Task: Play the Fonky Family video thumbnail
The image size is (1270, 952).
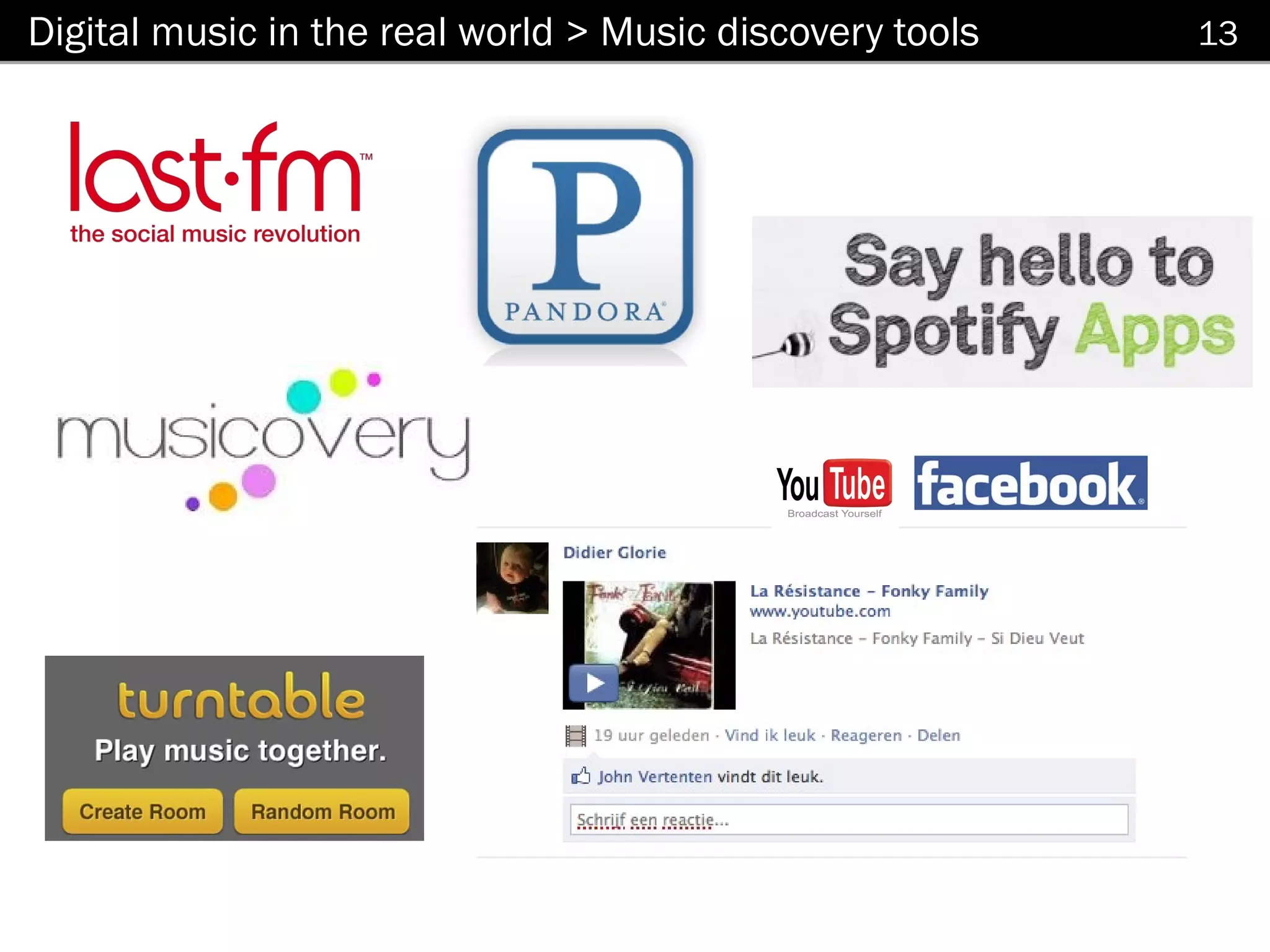Action: (649, 645)
